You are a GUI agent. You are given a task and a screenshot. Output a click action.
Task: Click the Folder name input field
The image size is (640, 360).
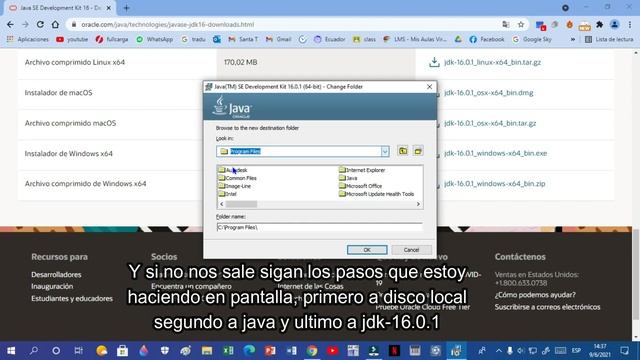[319, 227]
